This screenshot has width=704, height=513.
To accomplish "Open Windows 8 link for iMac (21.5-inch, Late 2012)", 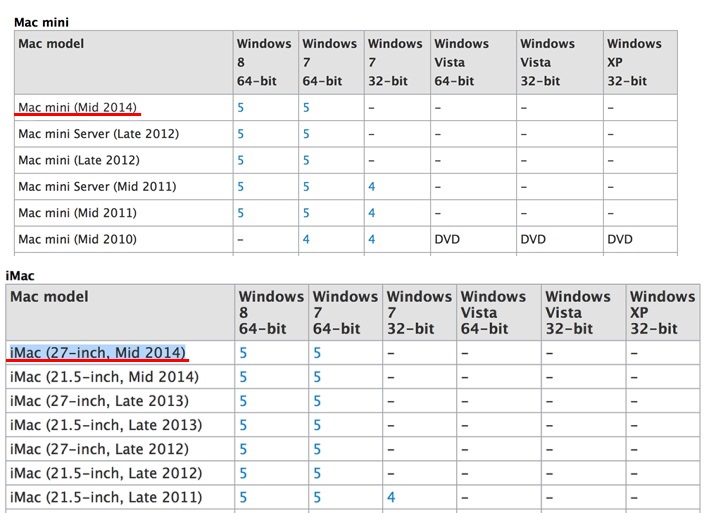I will [x=243, y=473].
